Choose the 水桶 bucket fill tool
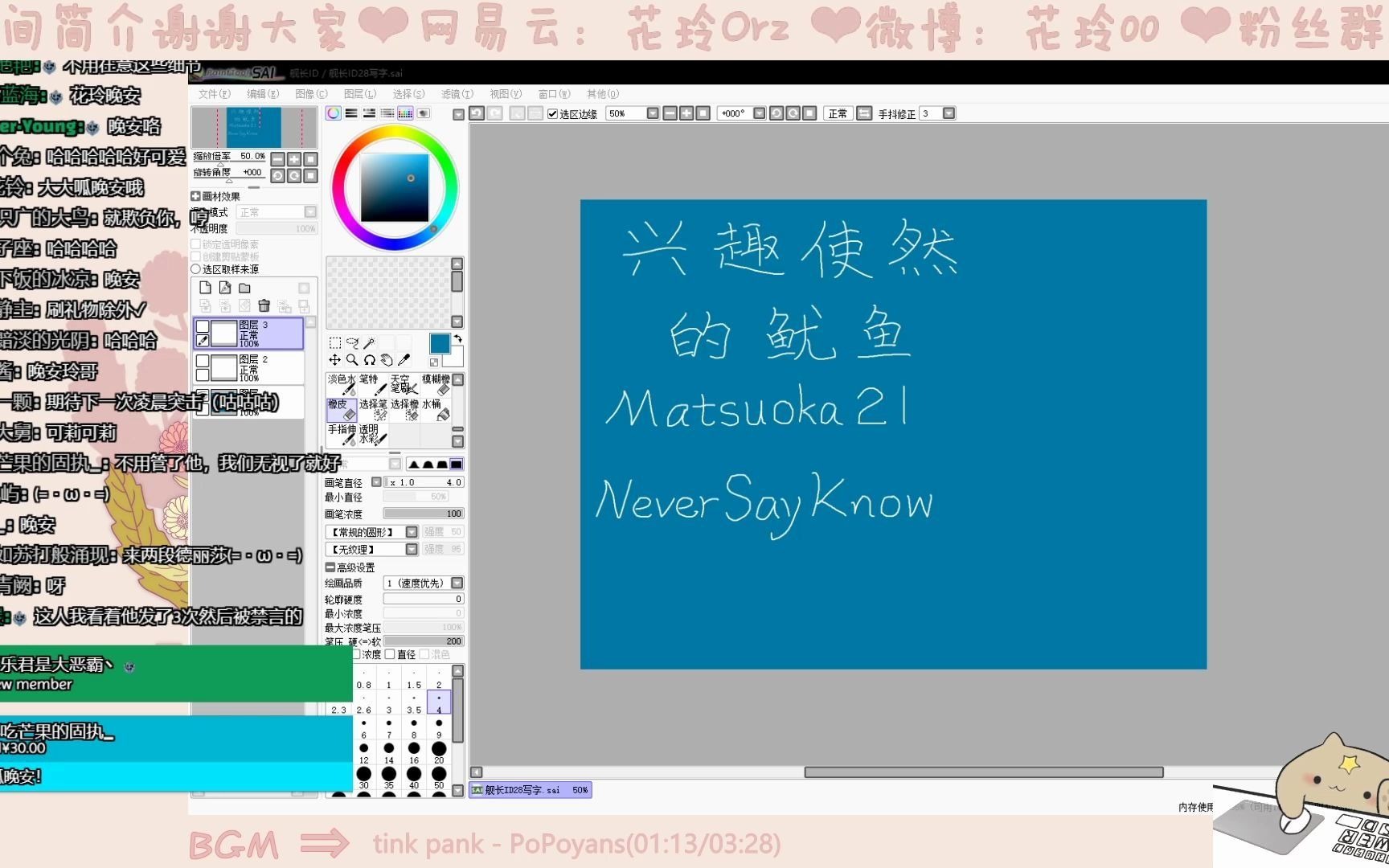This screenshot has height=868, width=1389. [436, 410]
